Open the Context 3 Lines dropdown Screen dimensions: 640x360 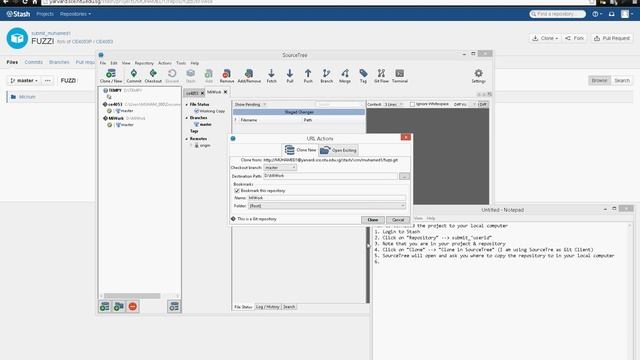(393, 104)
